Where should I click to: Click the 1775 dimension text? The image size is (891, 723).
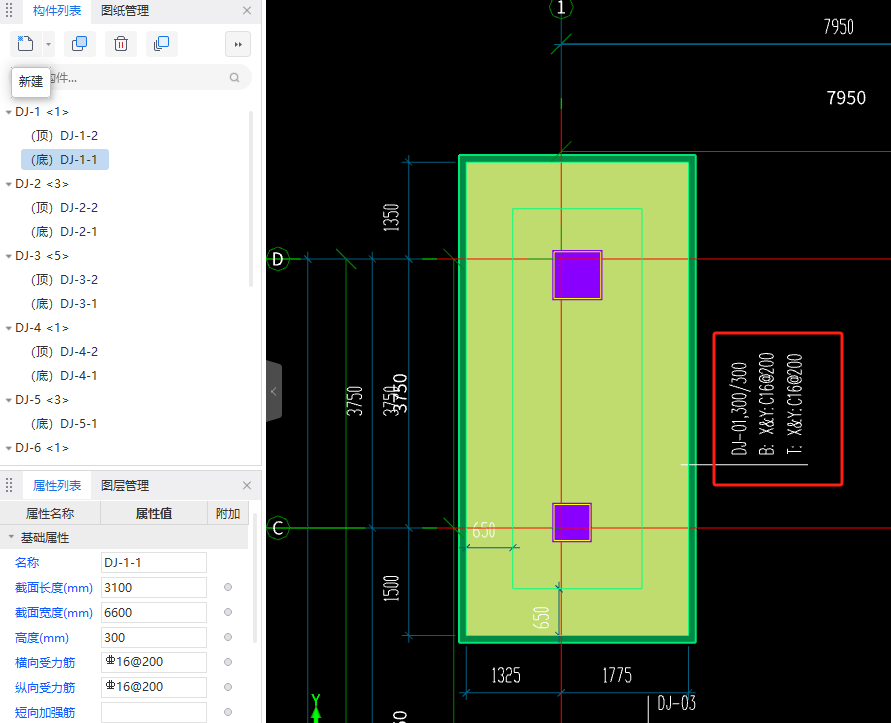coord(617,675)
